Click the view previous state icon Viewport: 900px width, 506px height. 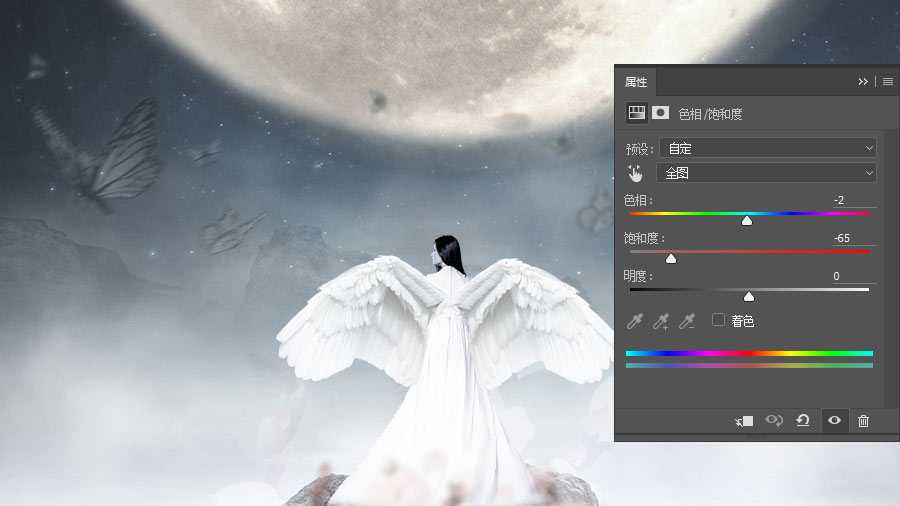pyautogui.click(x=773, y=421)
